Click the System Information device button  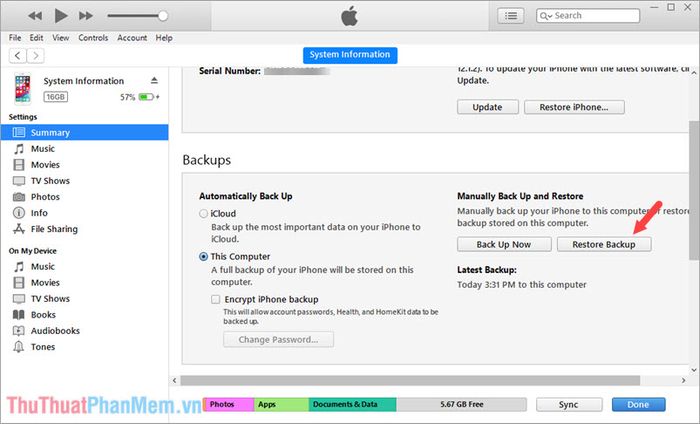click(x=350, y=55)
